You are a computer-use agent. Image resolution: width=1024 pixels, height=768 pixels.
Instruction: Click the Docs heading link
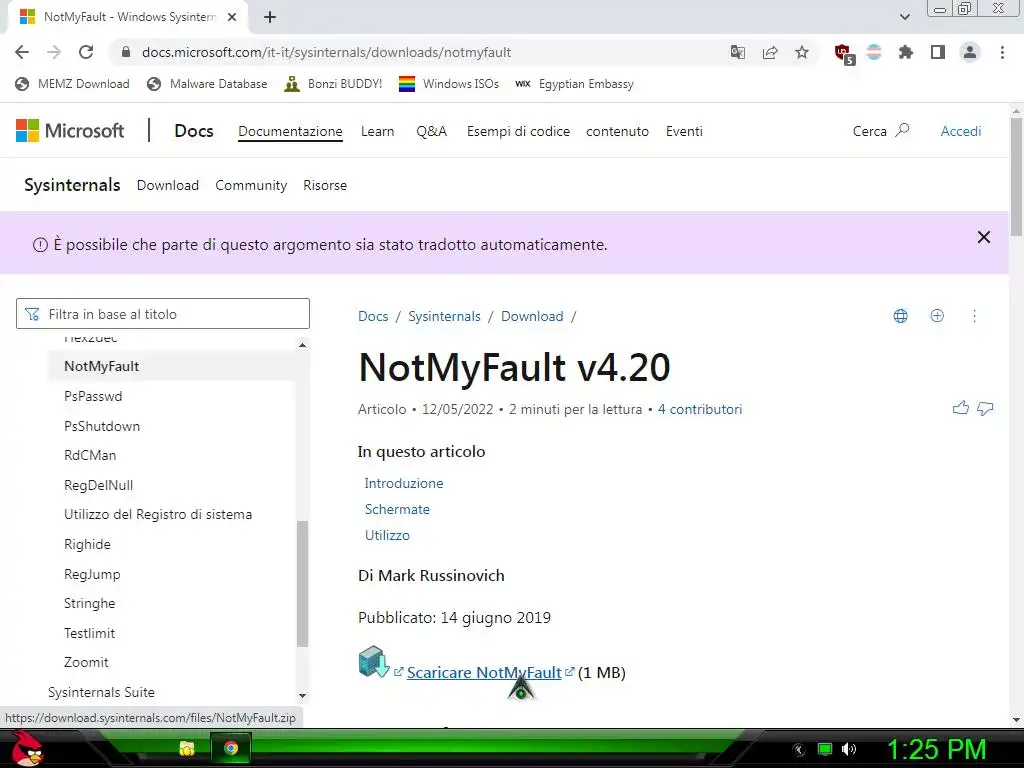pyautogui.click(x=194, y=131)
